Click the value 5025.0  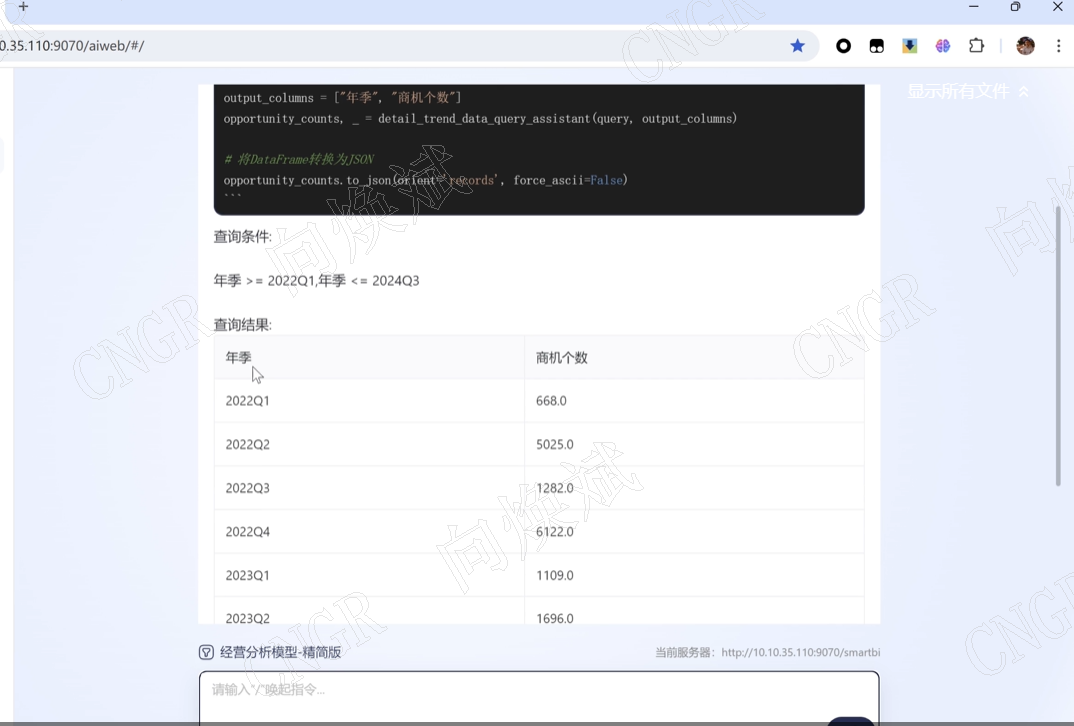[555, 445]
